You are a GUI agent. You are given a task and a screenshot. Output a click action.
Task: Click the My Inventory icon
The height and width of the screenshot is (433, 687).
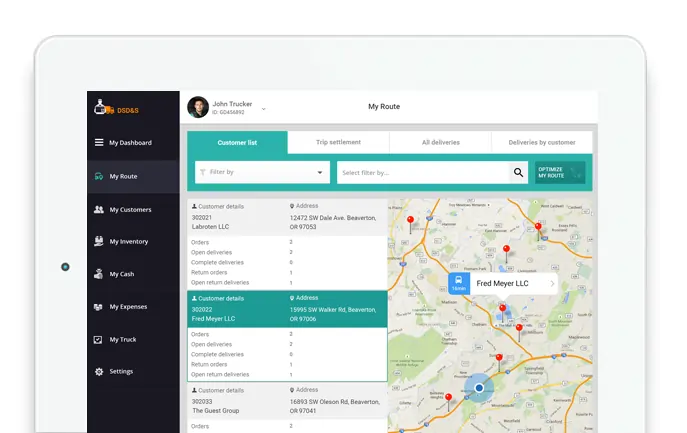(99, 241)
